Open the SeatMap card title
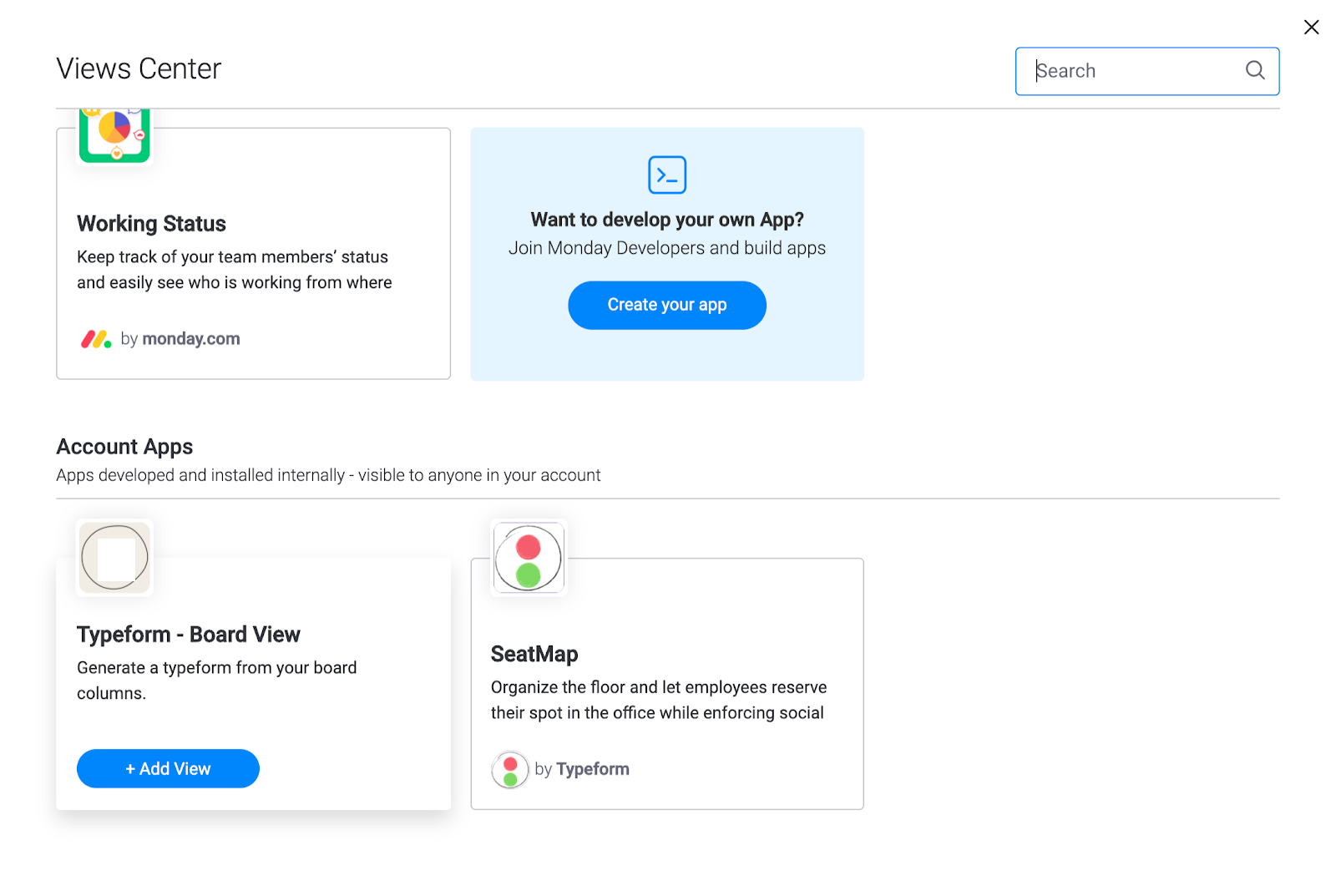The width and height of the screenshot is (1336, 896). tap(534, 654)
